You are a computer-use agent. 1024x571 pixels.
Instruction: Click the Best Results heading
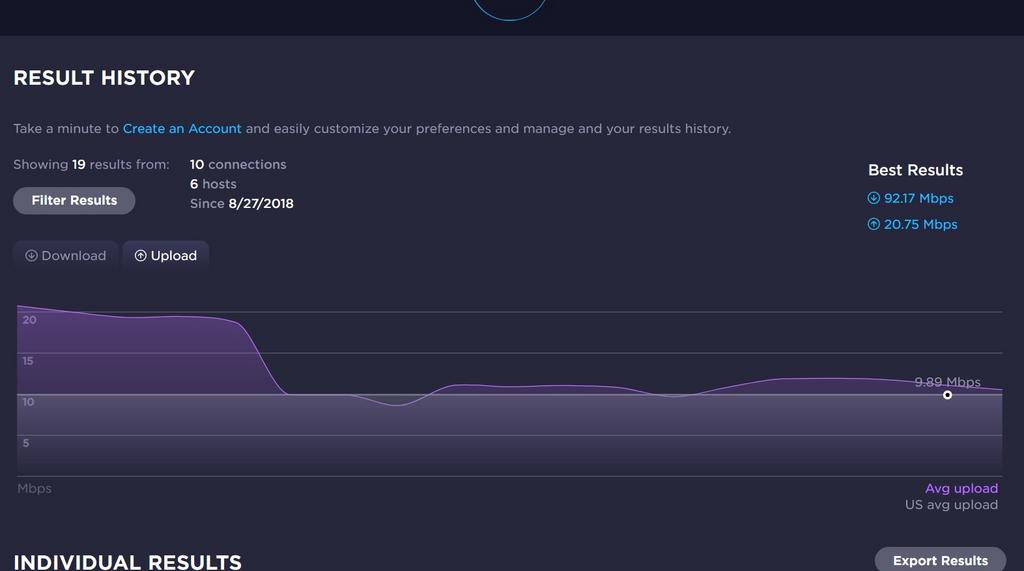[x=915, y=170]
